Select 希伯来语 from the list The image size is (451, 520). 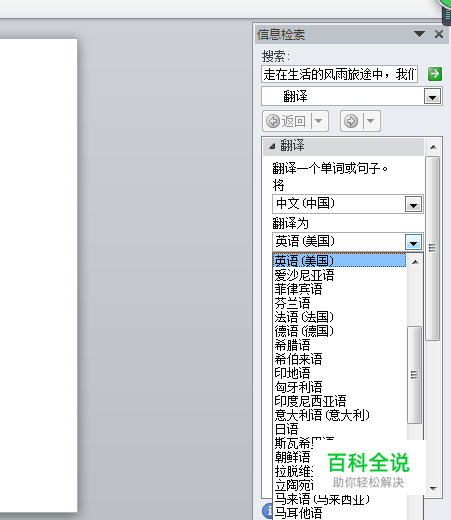point(339,359)
